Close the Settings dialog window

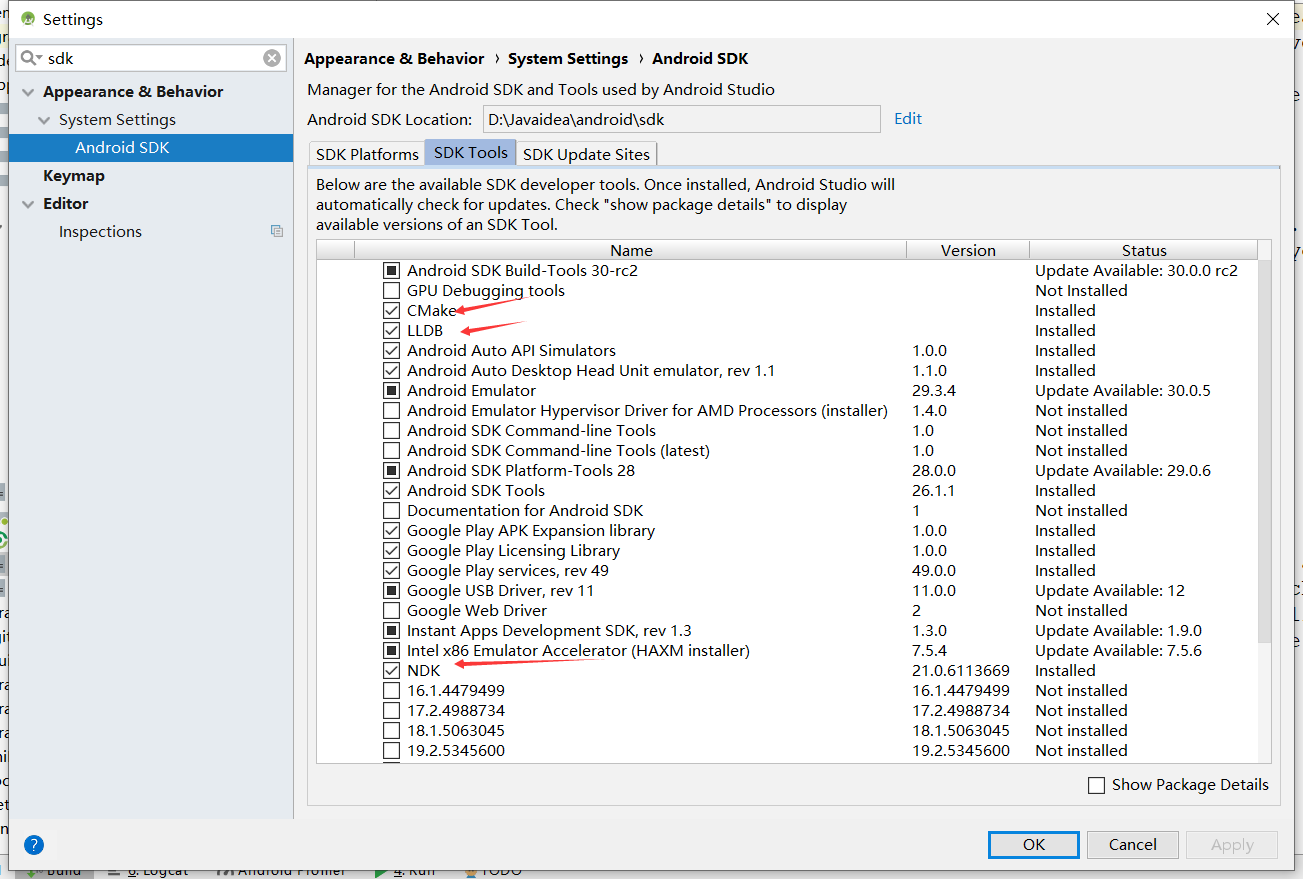click(1273, 19)
